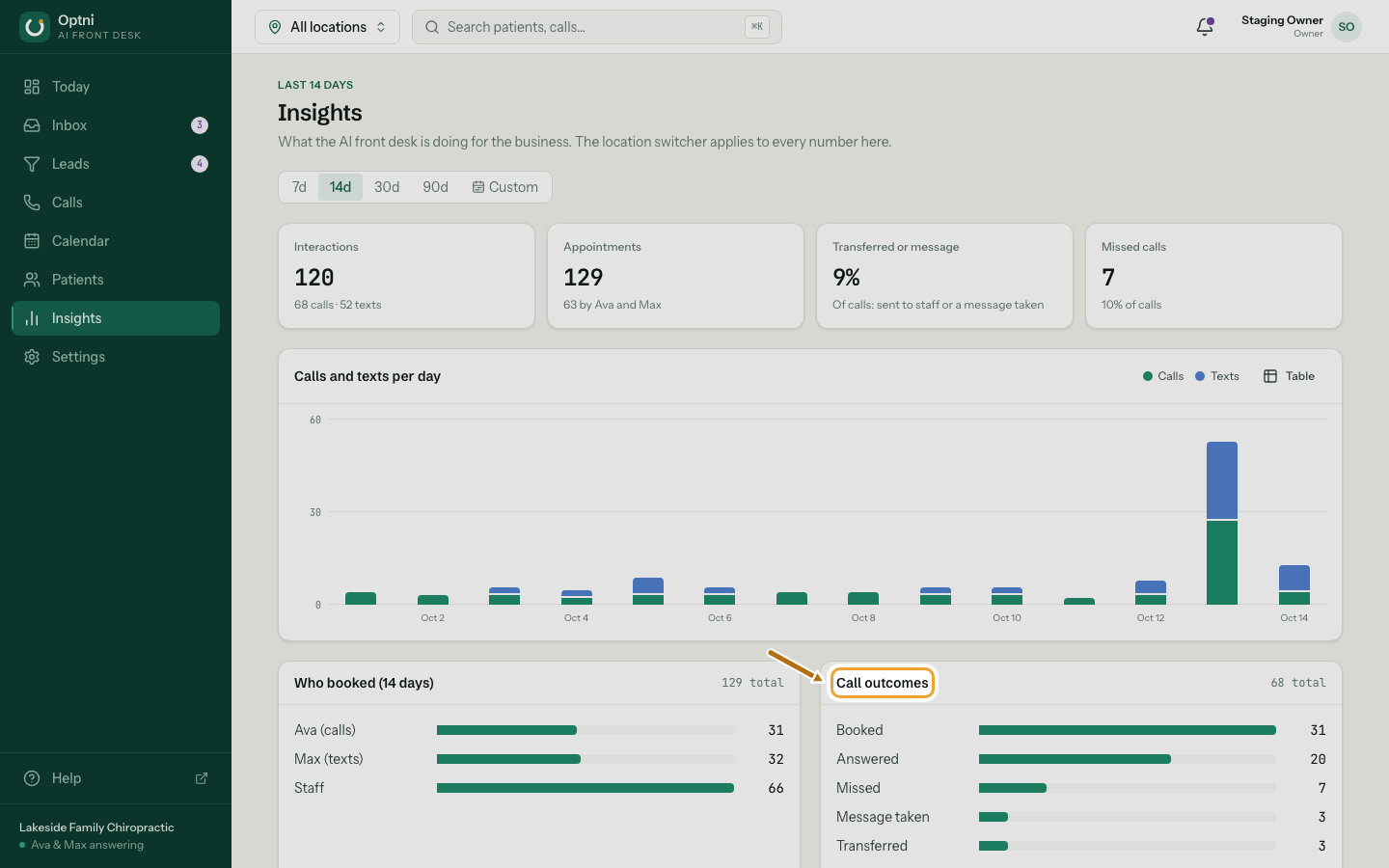Select the 14d range
This screenshot has width=1389, height=868.
click(340, 187)
